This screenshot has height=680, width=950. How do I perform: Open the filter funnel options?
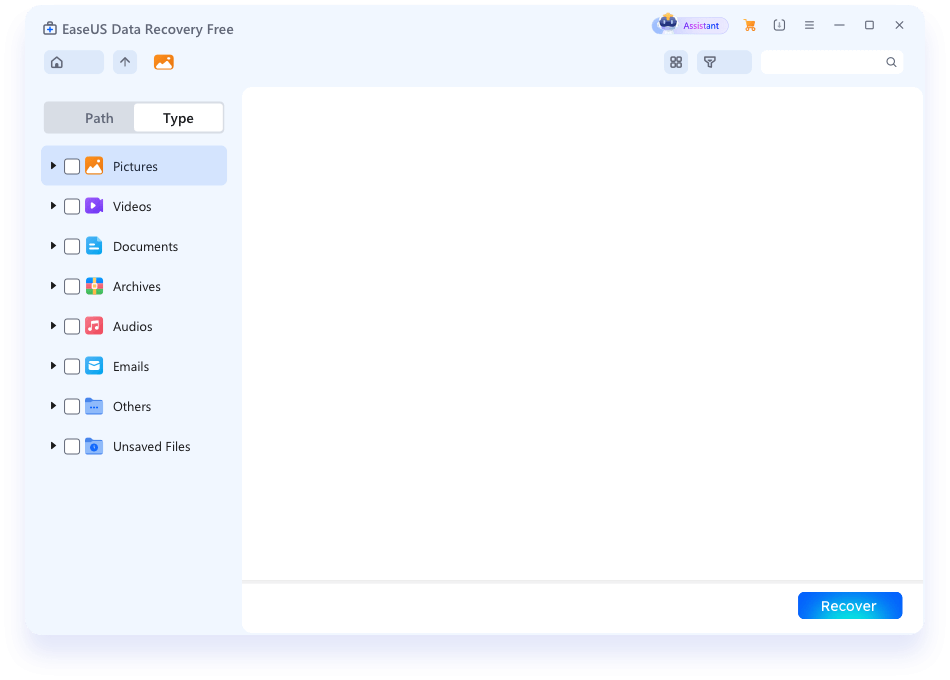click(x=710, y=62)
